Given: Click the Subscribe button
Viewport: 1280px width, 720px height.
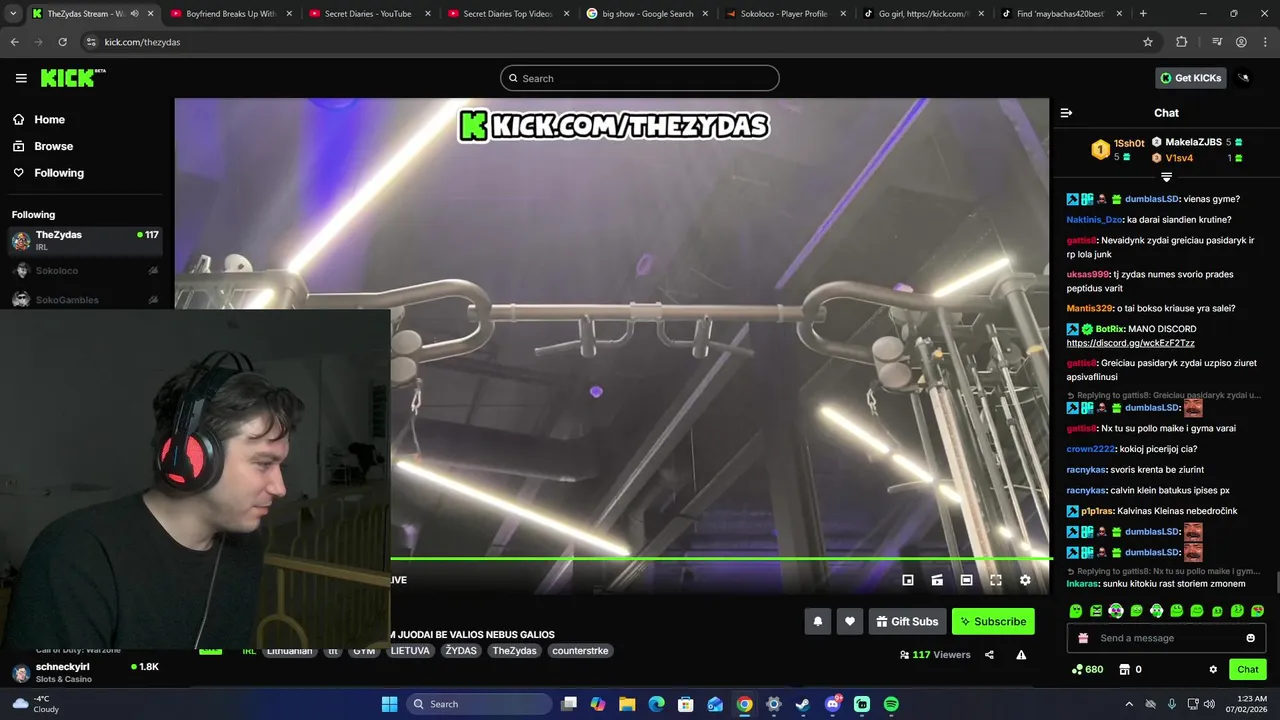Looking at the screenshot, I should click(x=993, y=621).
